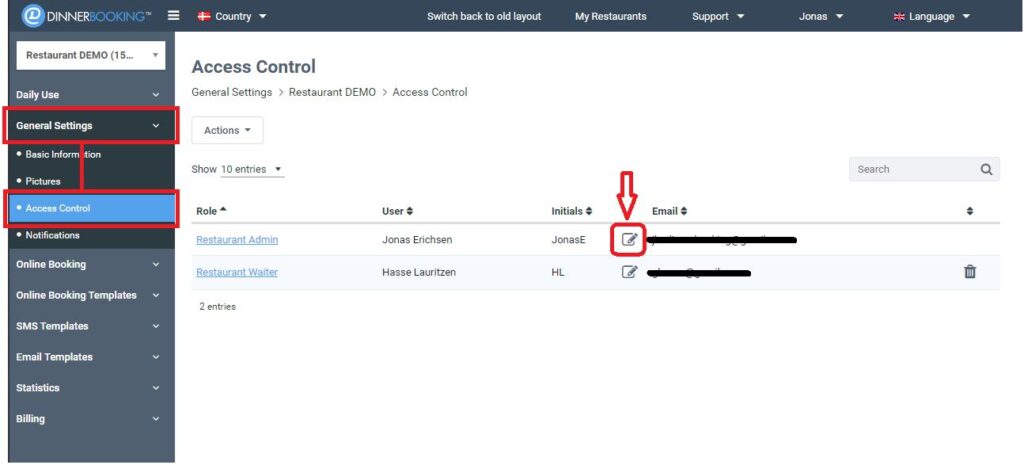Open the Restaurant Waiter role link
This screenshot has height=465, width=1024.
[237, 272]
